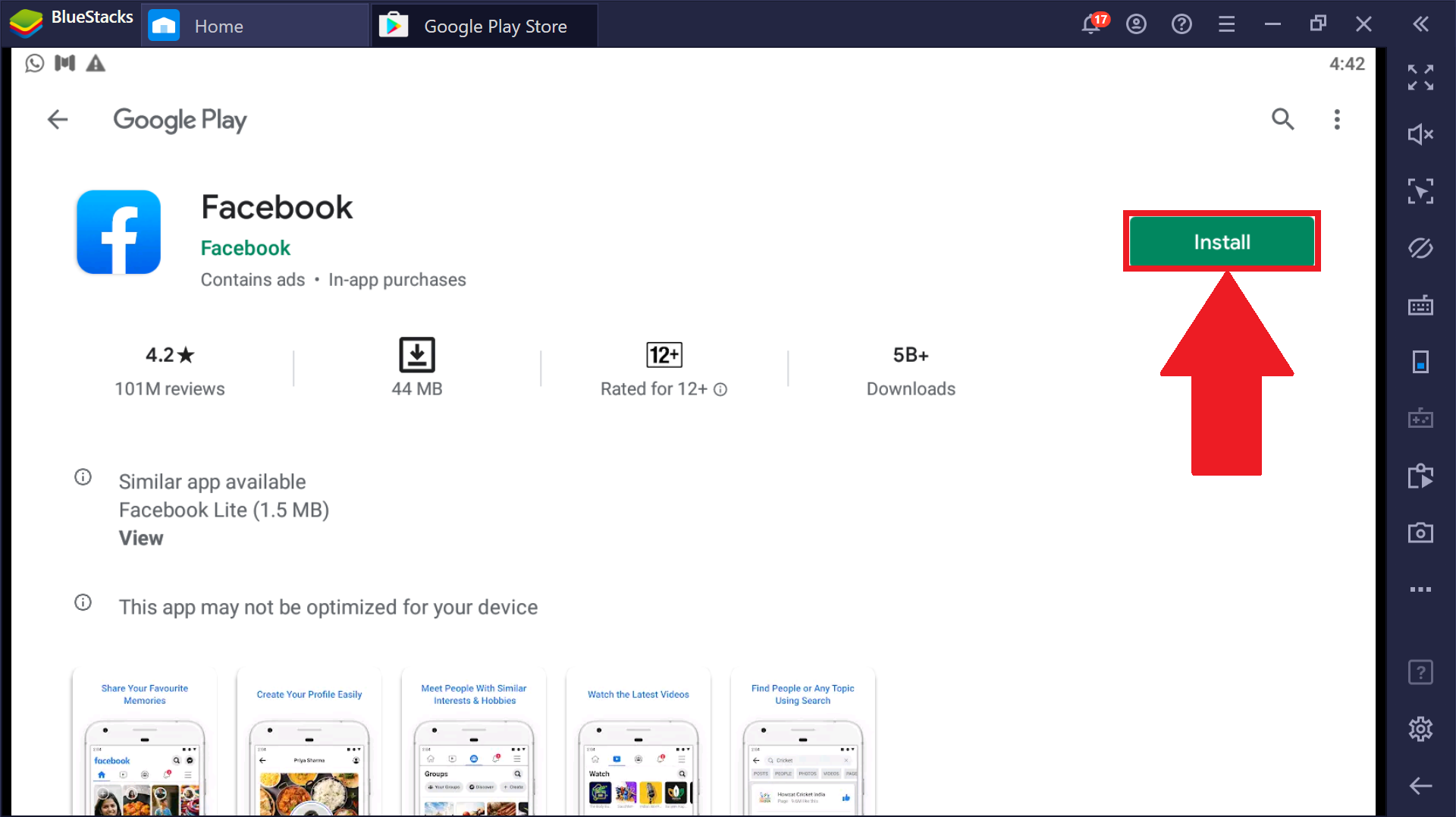Click 'In-app purchases' label

tap(397, 280)
